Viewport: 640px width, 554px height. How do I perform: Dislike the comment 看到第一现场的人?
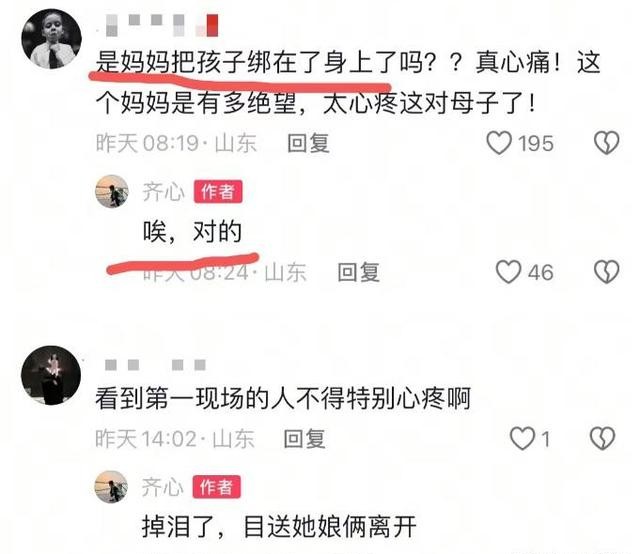(x=602, y=439)
